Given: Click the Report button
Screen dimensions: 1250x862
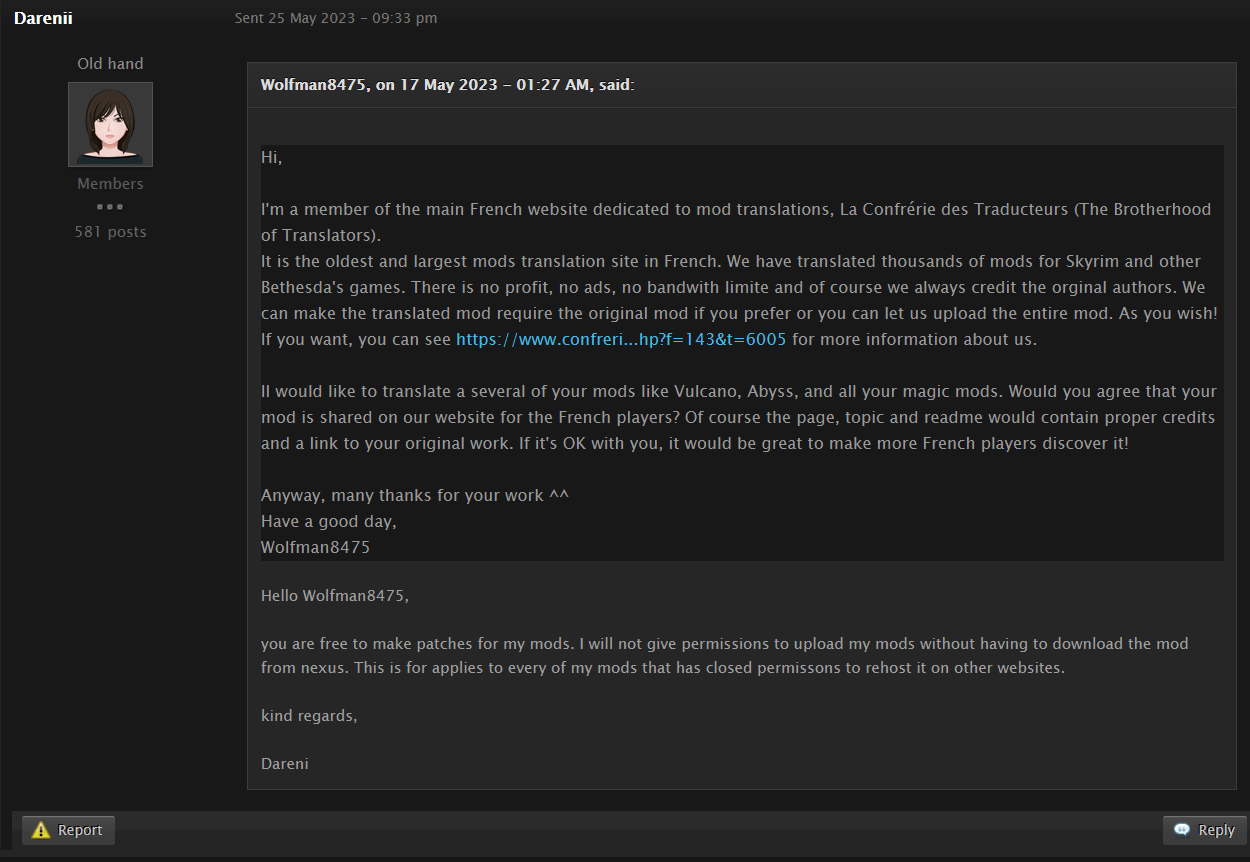Looking at the screenshot, I should (x=68, y=830).
